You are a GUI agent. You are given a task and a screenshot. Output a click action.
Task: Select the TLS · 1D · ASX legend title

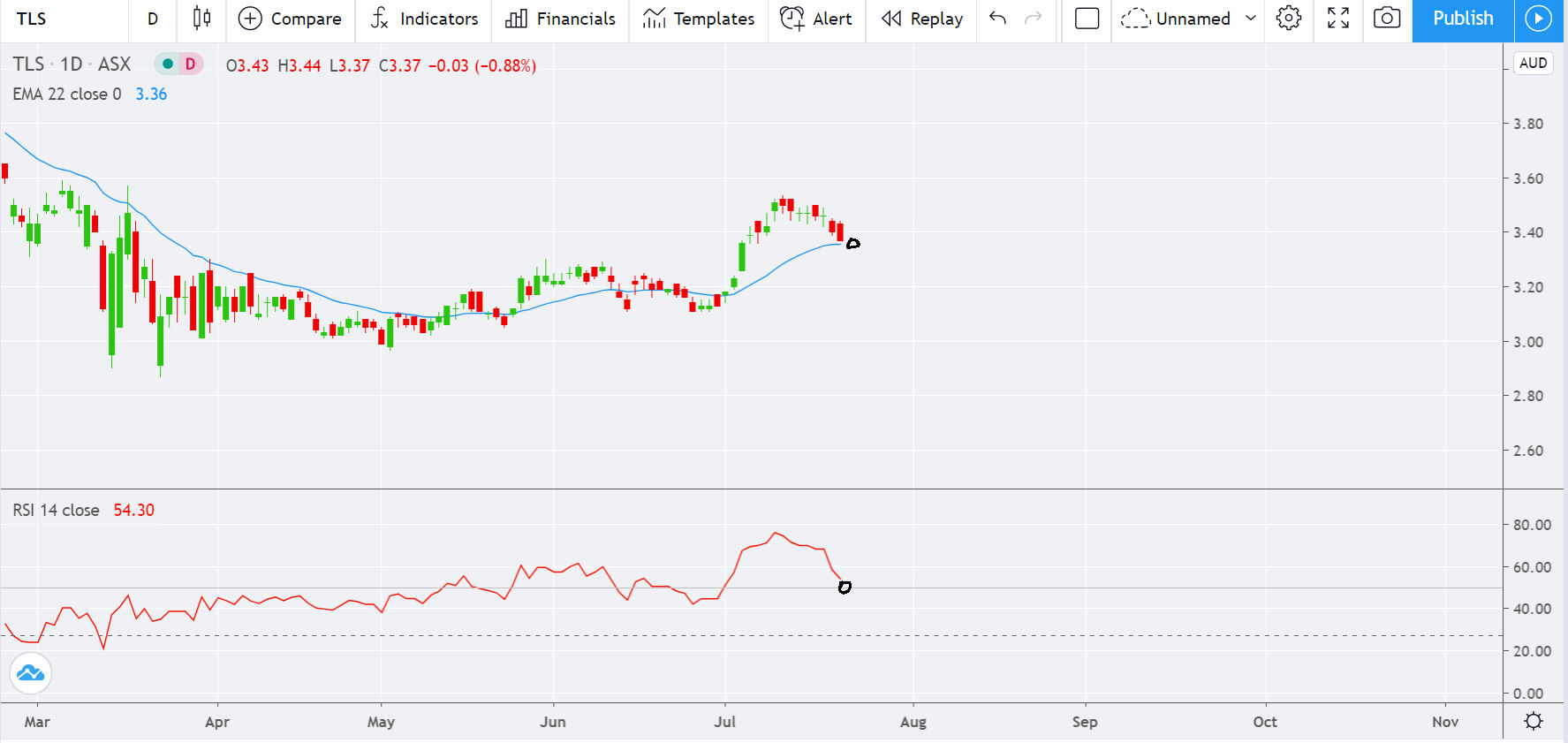point(72,64)
